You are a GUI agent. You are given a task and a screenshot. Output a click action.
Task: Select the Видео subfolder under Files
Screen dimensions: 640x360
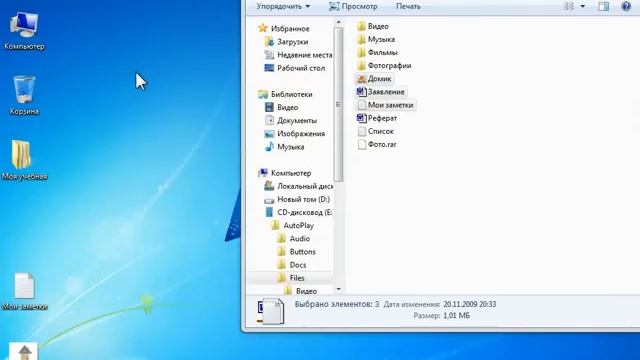click(x=300, y=291)
